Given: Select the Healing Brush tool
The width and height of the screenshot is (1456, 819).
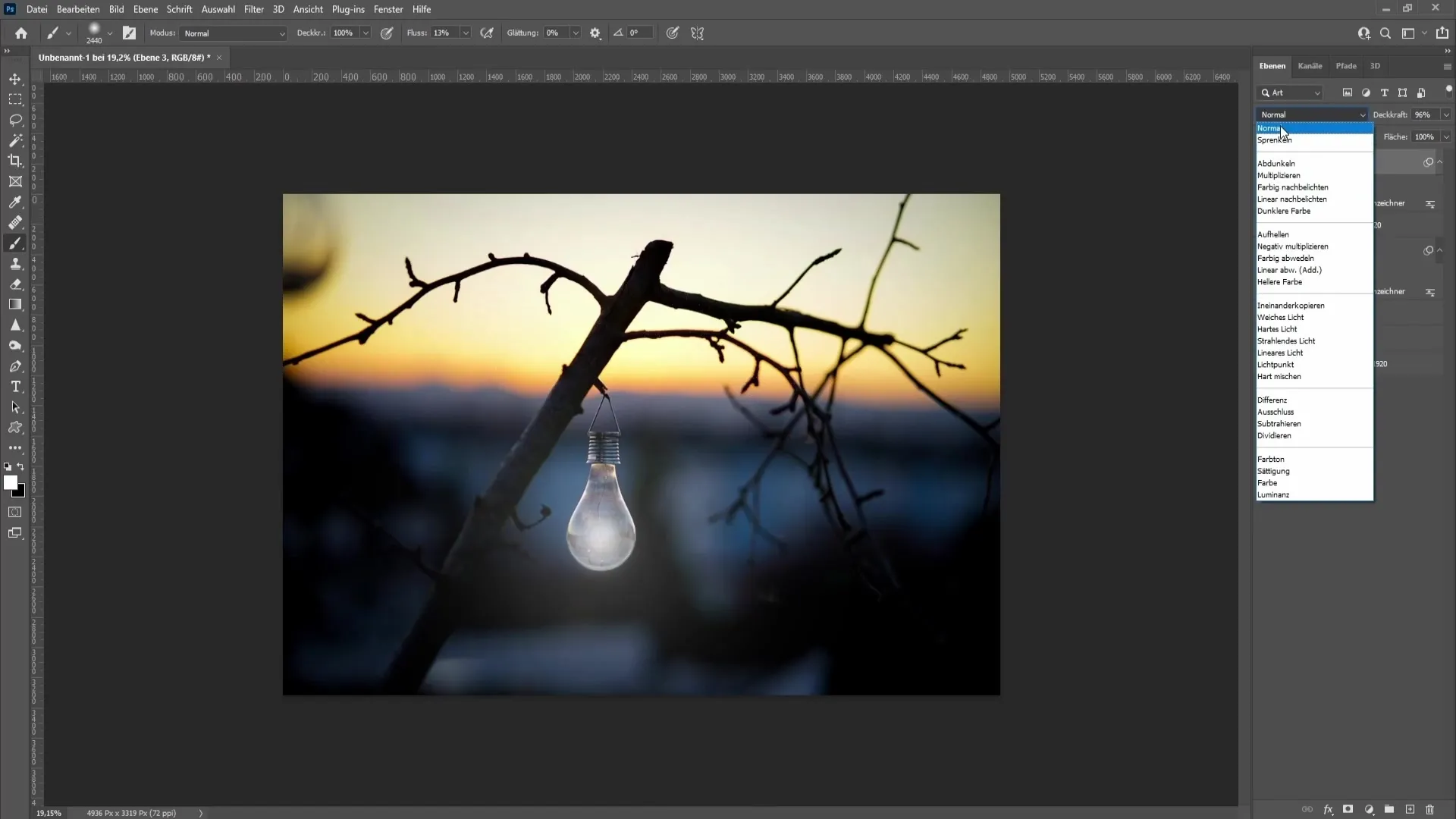Looking at the screenshot, I should 15,222.
